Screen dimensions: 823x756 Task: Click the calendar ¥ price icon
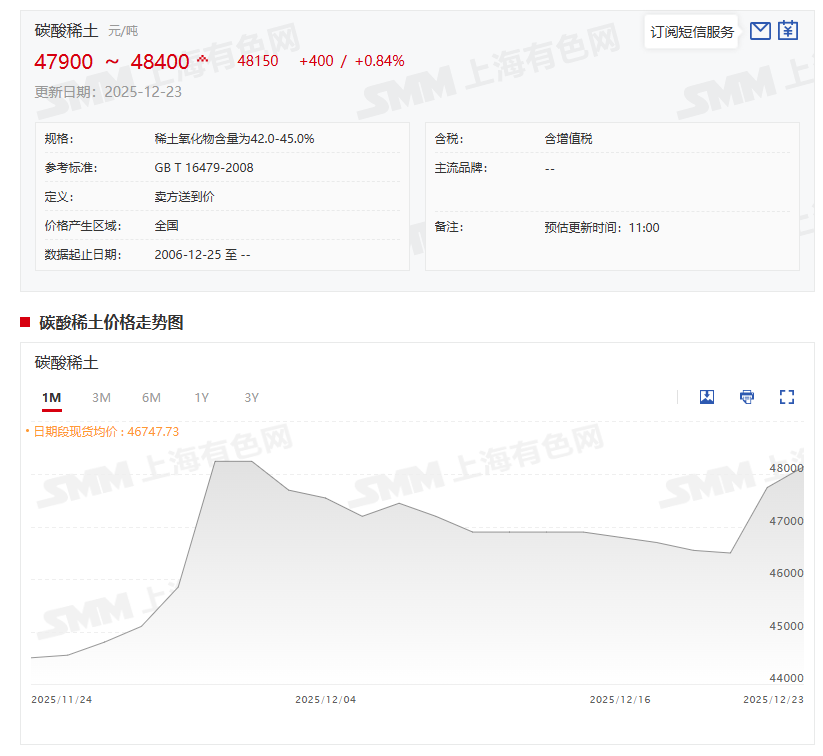click(788, 31)
